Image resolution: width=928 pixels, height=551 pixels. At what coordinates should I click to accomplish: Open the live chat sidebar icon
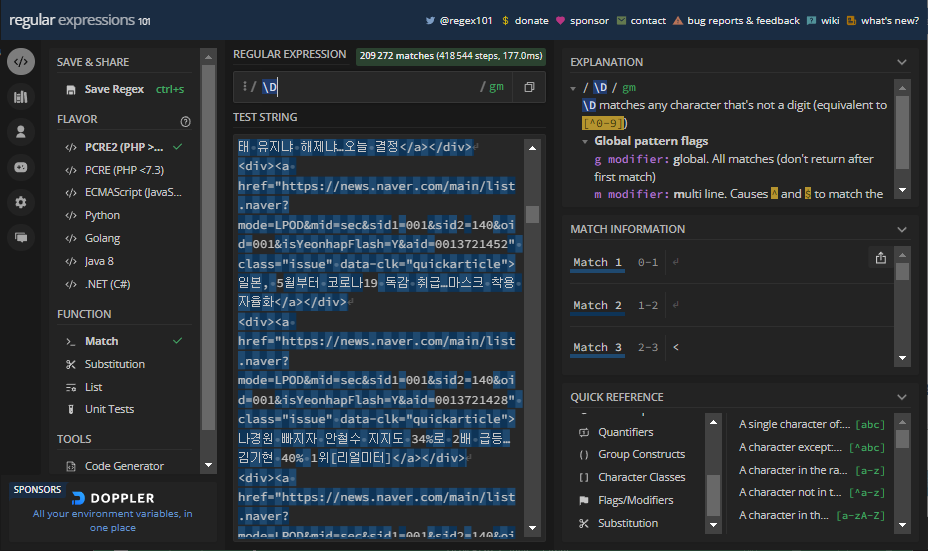click(x=21, y=237)
